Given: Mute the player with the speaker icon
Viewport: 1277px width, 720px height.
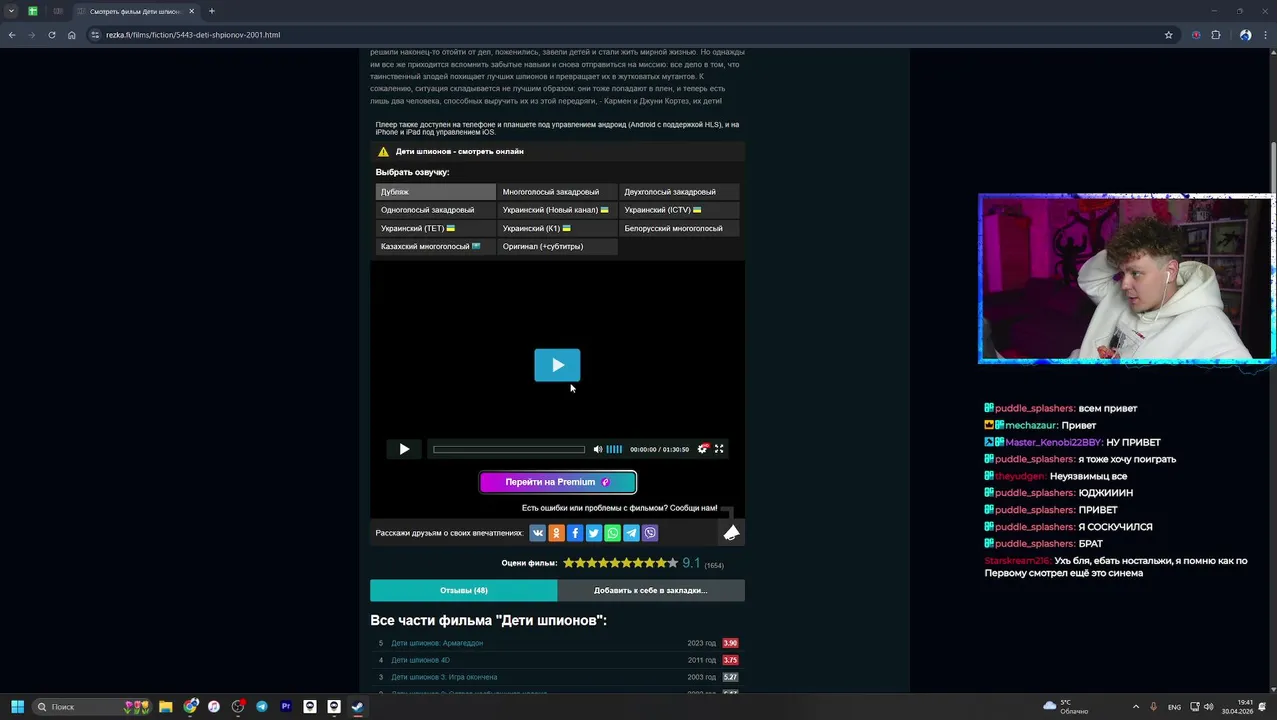Looking at the screenshot, I should click(x=597, y=449).
